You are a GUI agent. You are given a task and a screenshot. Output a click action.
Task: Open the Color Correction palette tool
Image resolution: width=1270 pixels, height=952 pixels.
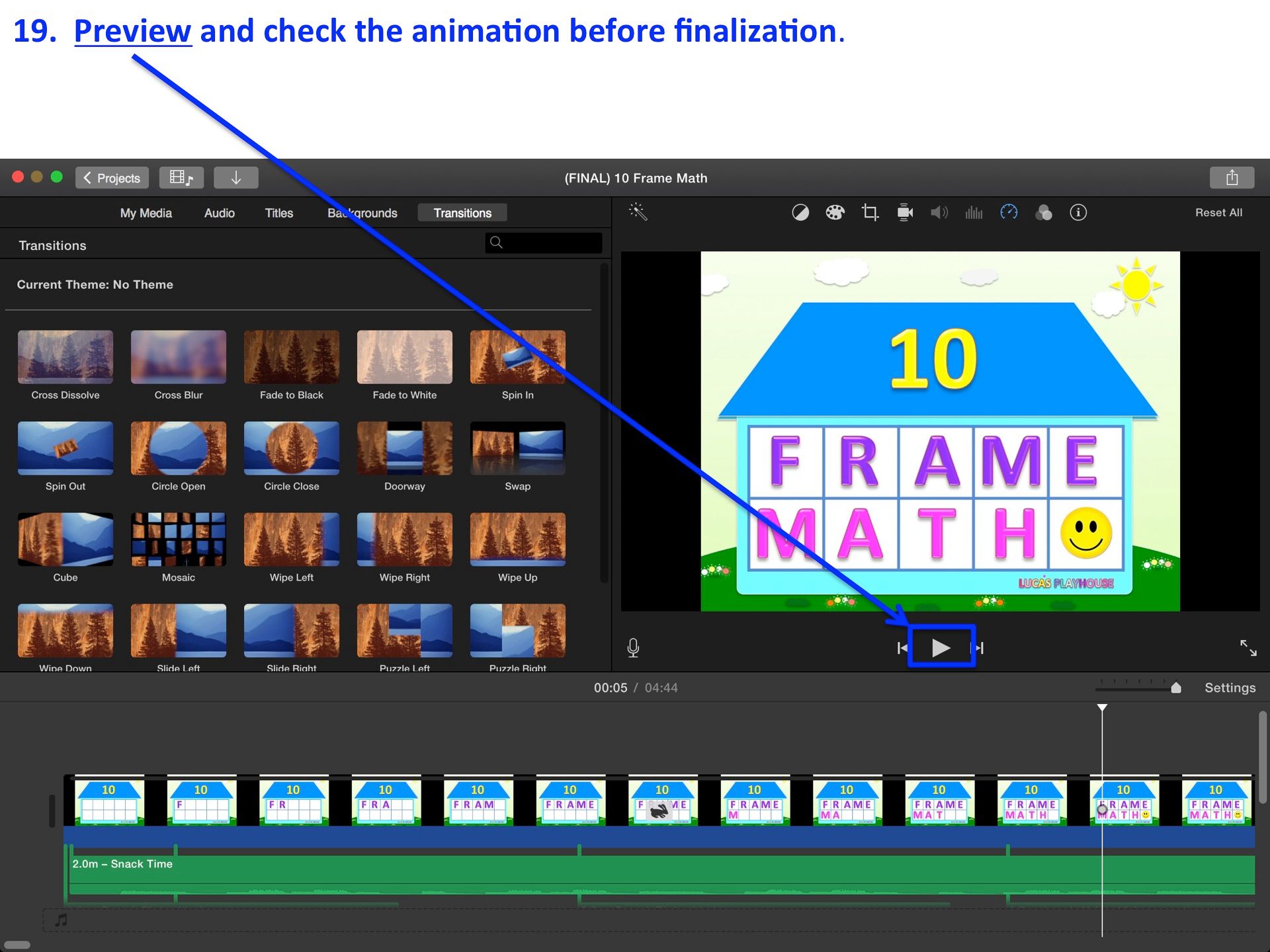pyautogui.click(x=835, y=212)
